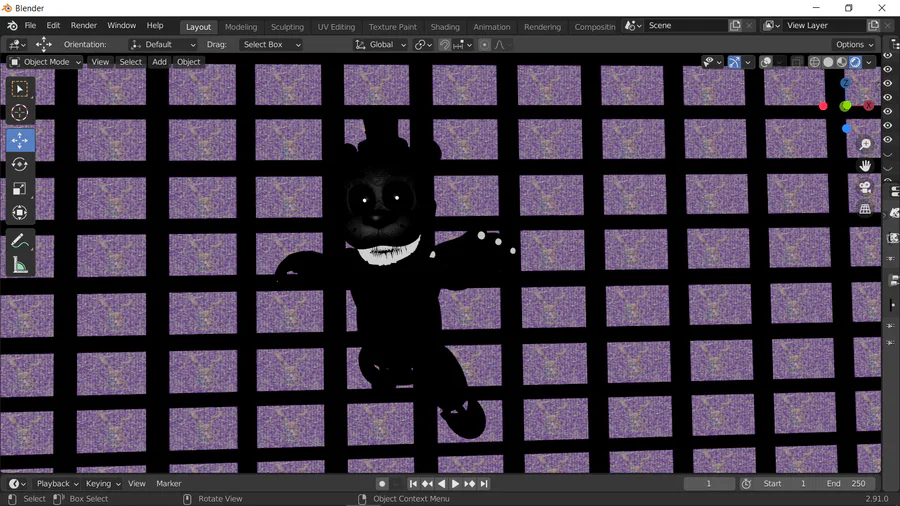Open the Keying dropdown in timeline
This screenshot has height=506, width=900.
103,484
